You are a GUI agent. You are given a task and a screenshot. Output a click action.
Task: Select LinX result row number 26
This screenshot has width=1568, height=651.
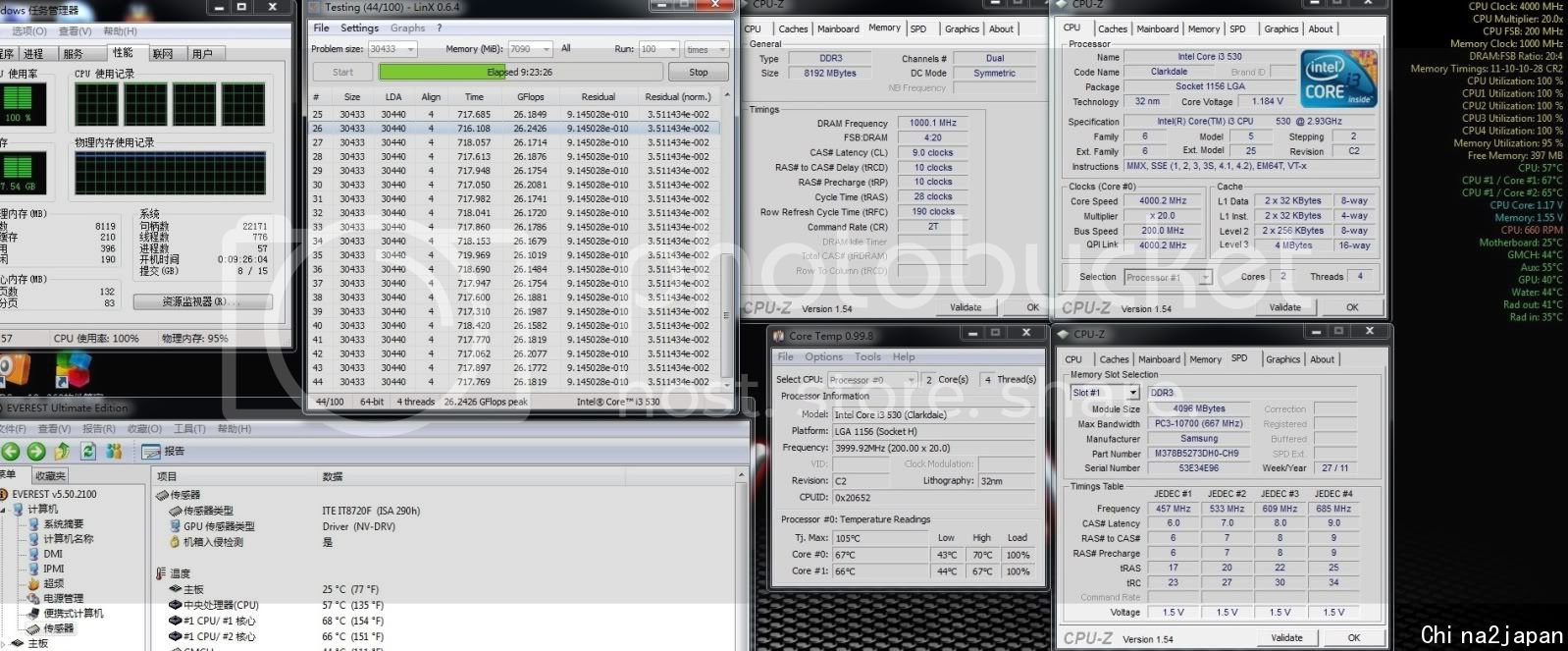513,129
